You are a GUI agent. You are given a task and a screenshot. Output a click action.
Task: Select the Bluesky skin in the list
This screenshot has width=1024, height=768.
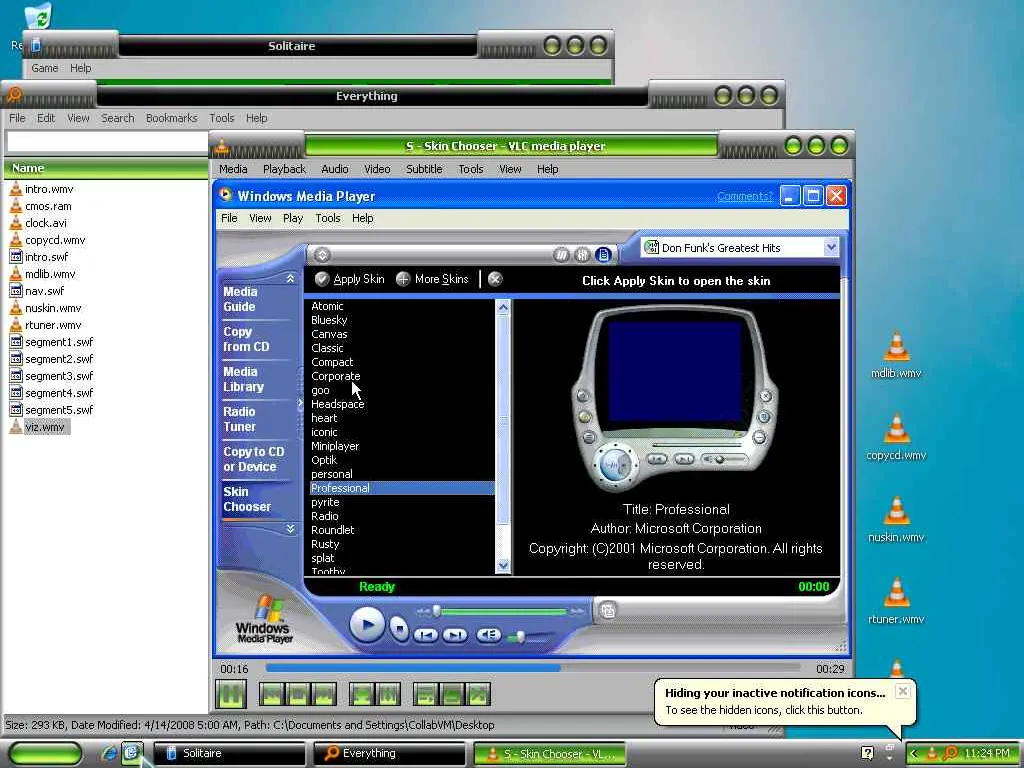tap(329, 320)
